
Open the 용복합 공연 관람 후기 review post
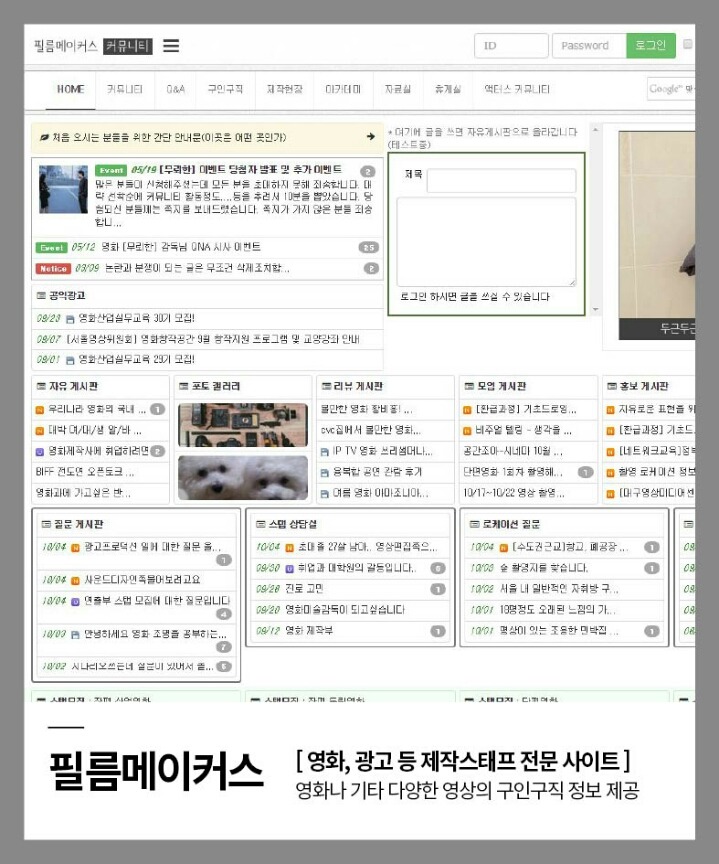(377, 472)
